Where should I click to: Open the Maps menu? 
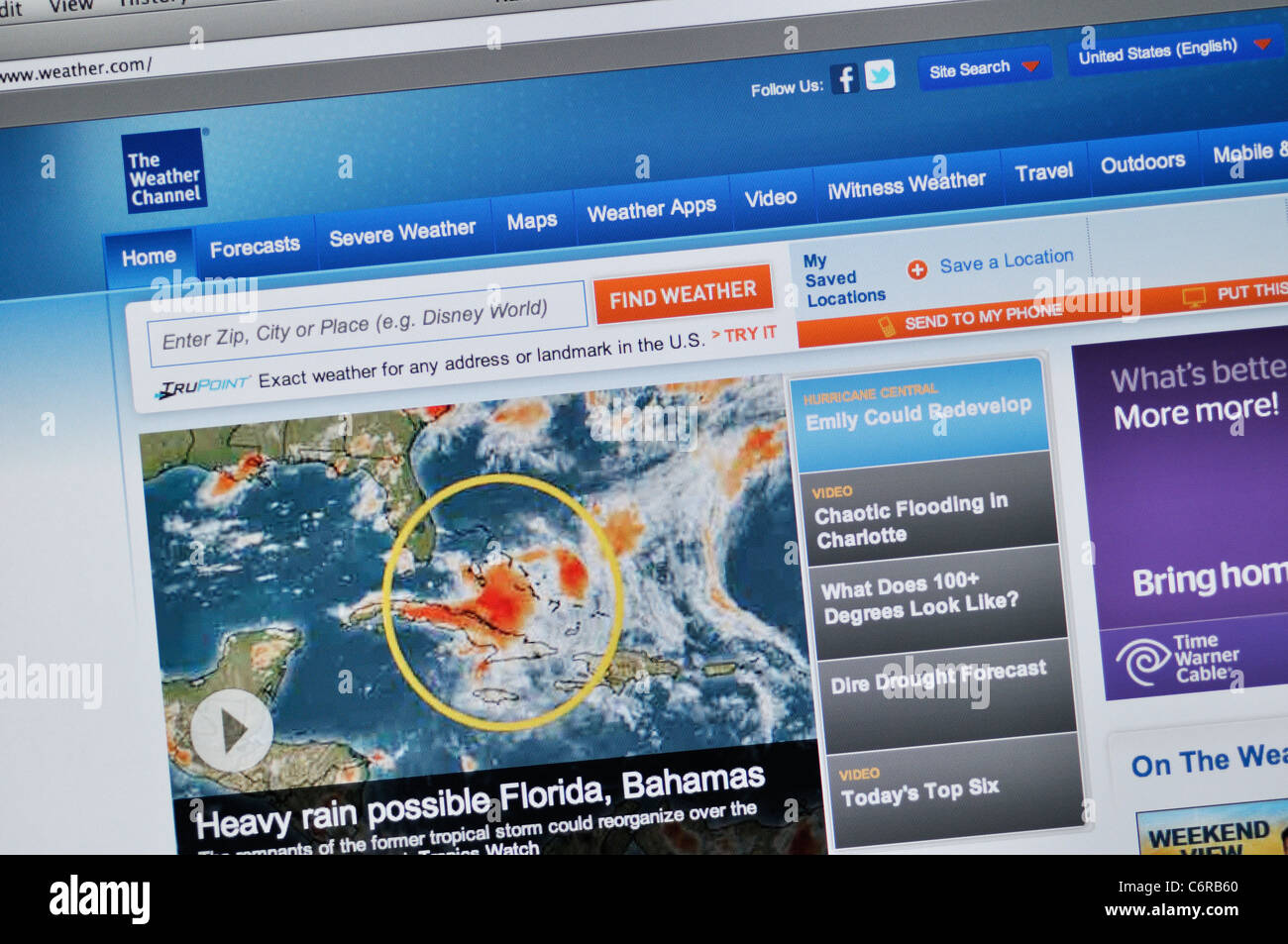532,221
